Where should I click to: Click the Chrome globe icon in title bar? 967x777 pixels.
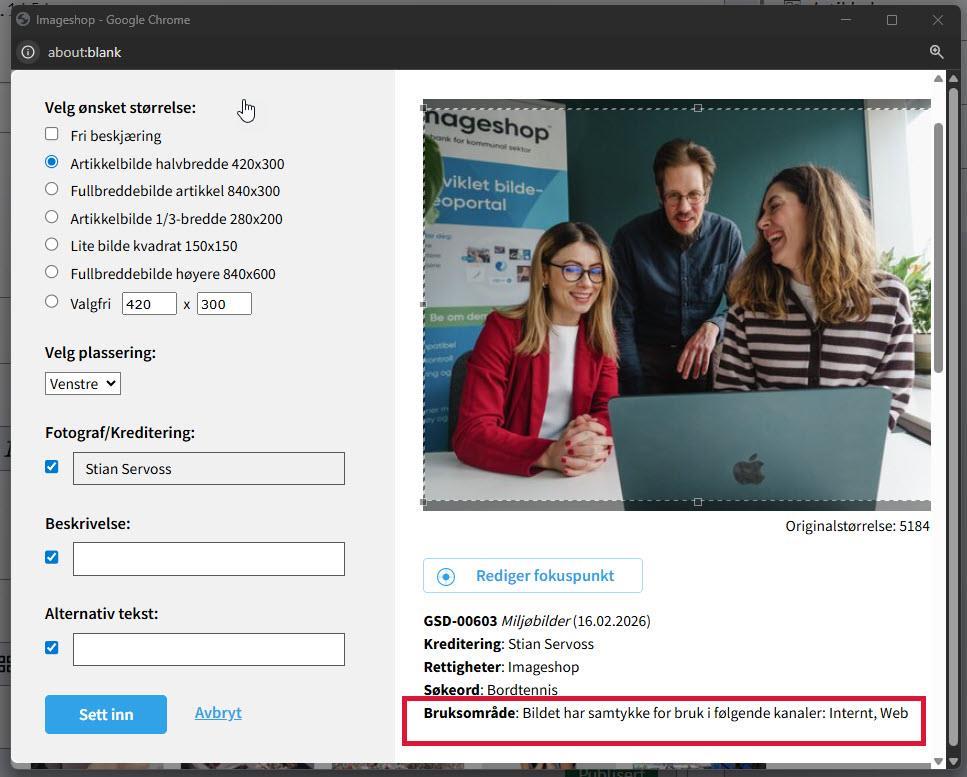22,19
